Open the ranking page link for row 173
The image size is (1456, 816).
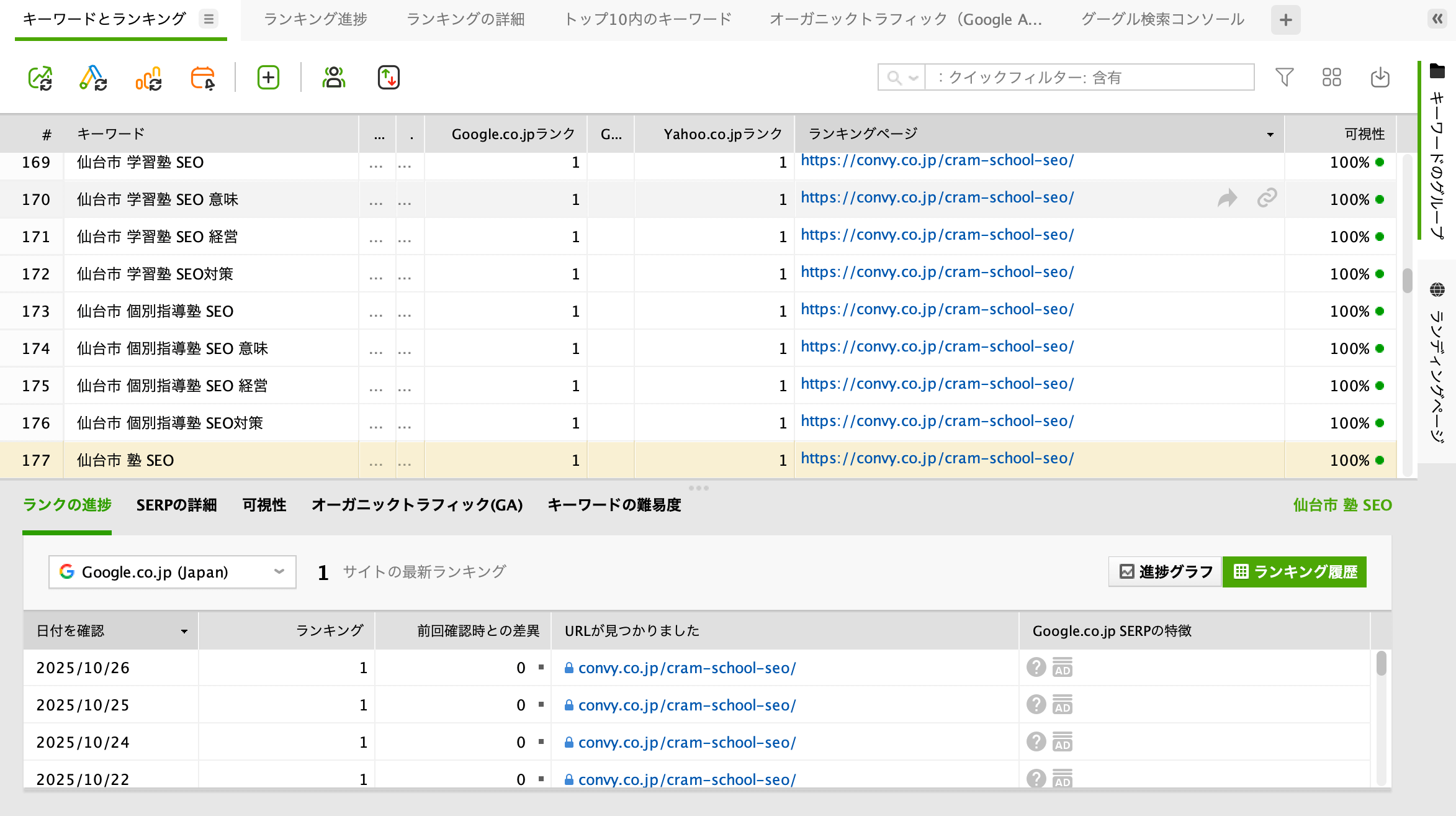[937, 309]
